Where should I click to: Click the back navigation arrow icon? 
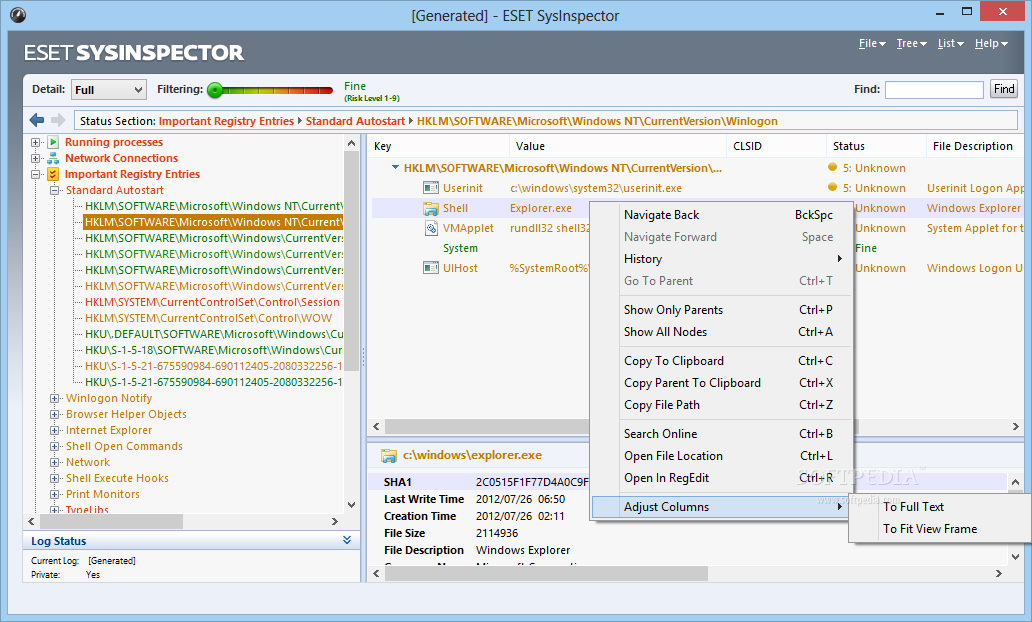coord(37,120)
